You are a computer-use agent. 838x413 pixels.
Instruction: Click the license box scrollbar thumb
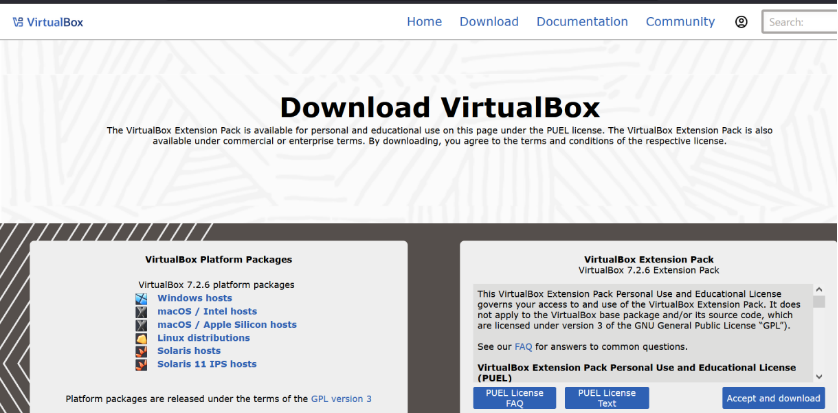819,302
